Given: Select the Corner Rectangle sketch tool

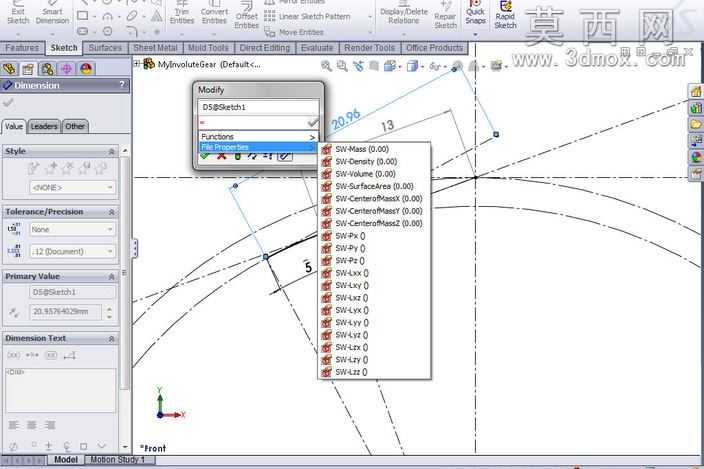Looking at the screenshot, I should (83, 16).
